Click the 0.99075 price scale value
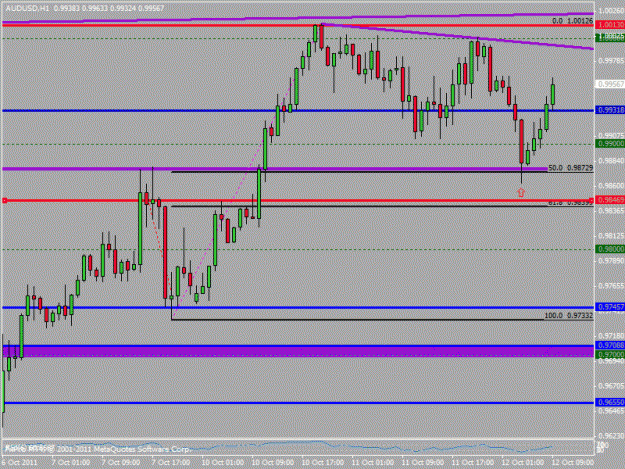625x469 pixels. [x=611, y=135]
